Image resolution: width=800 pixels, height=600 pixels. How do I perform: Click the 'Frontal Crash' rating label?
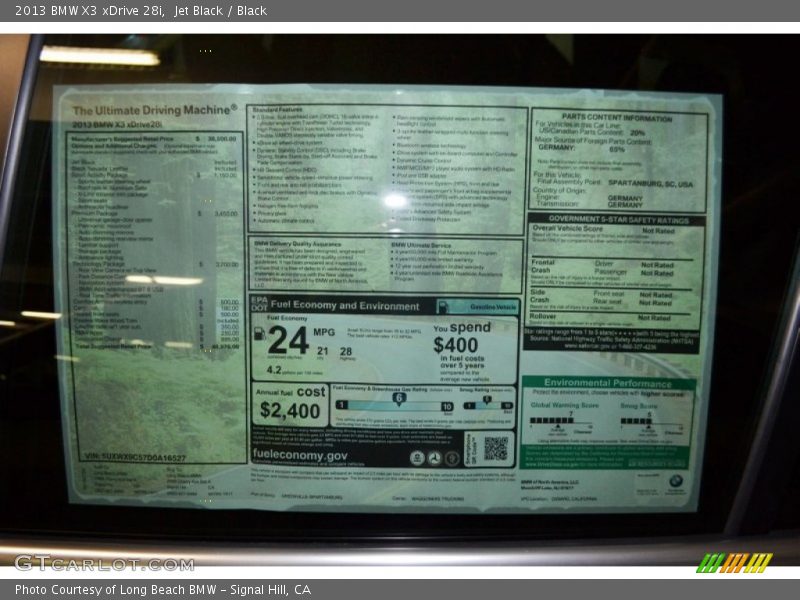click(542, 266)
